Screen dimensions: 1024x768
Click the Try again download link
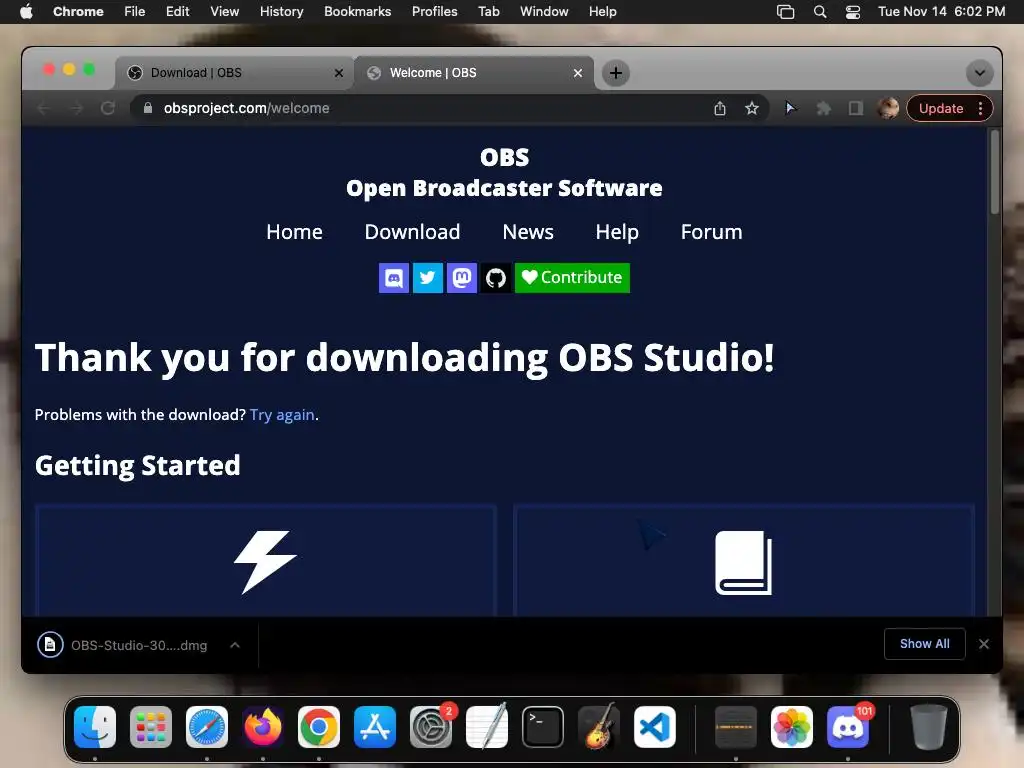[282, 415]
